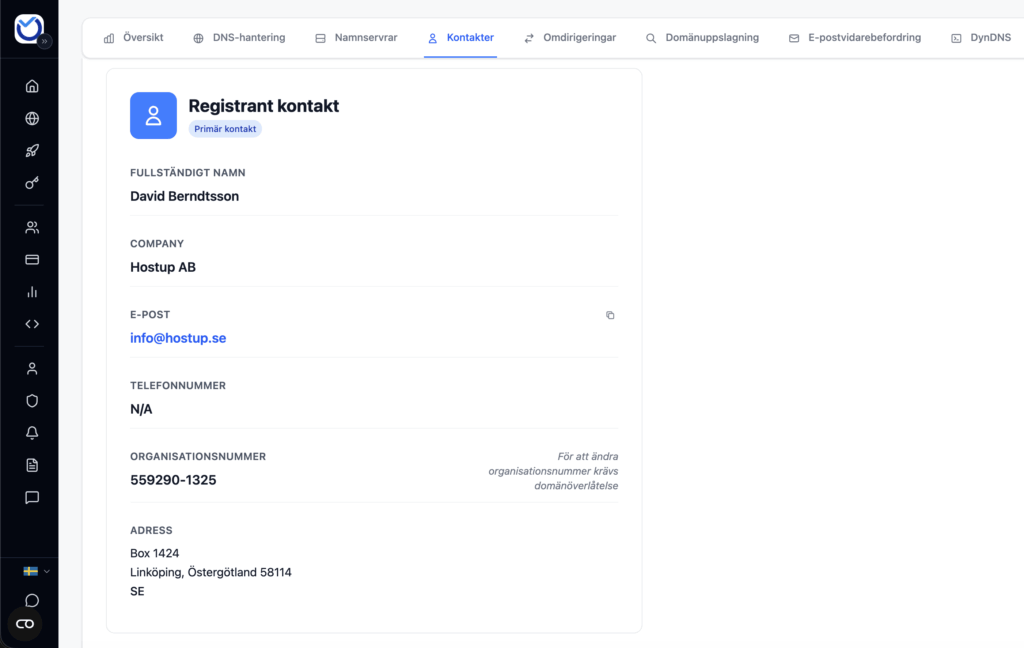Click the bar chart statistics icon
Image resolution: width=1024 pixels, height=648 pixels.
click(x=32, y=292)
